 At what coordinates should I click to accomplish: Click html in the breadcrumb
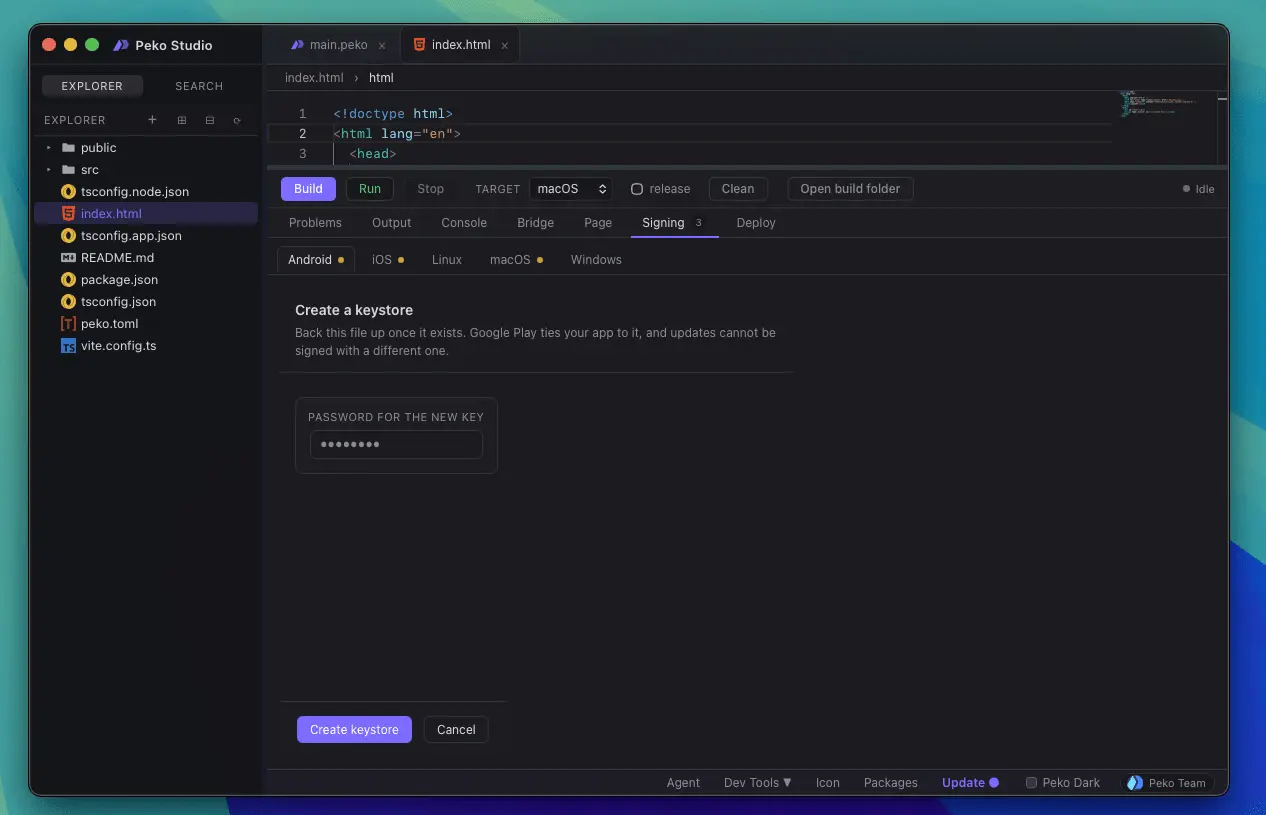click(x=381, y=78)
